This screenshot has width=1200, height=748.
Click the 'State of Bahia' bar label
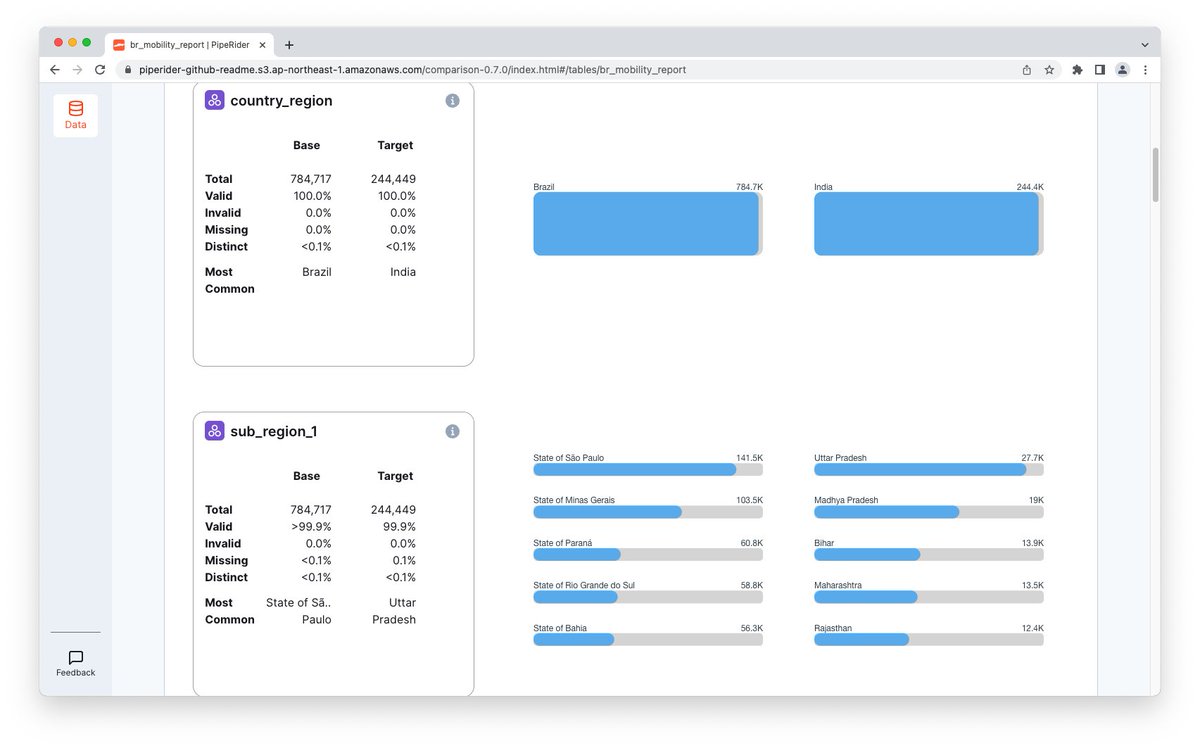pos(560,628)
